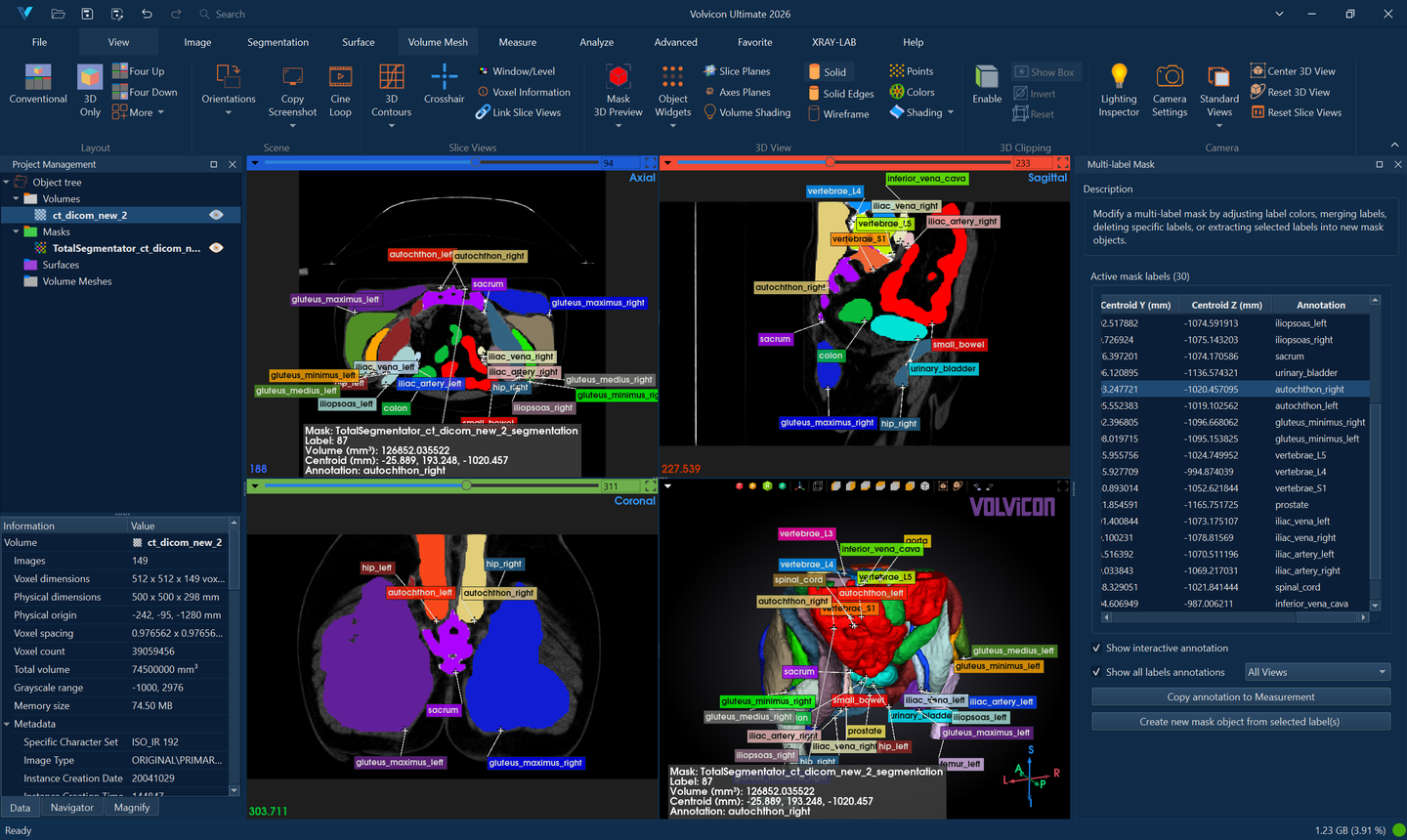Click Reset Slice Views

pyautogui.click(x=1296, y=112)
